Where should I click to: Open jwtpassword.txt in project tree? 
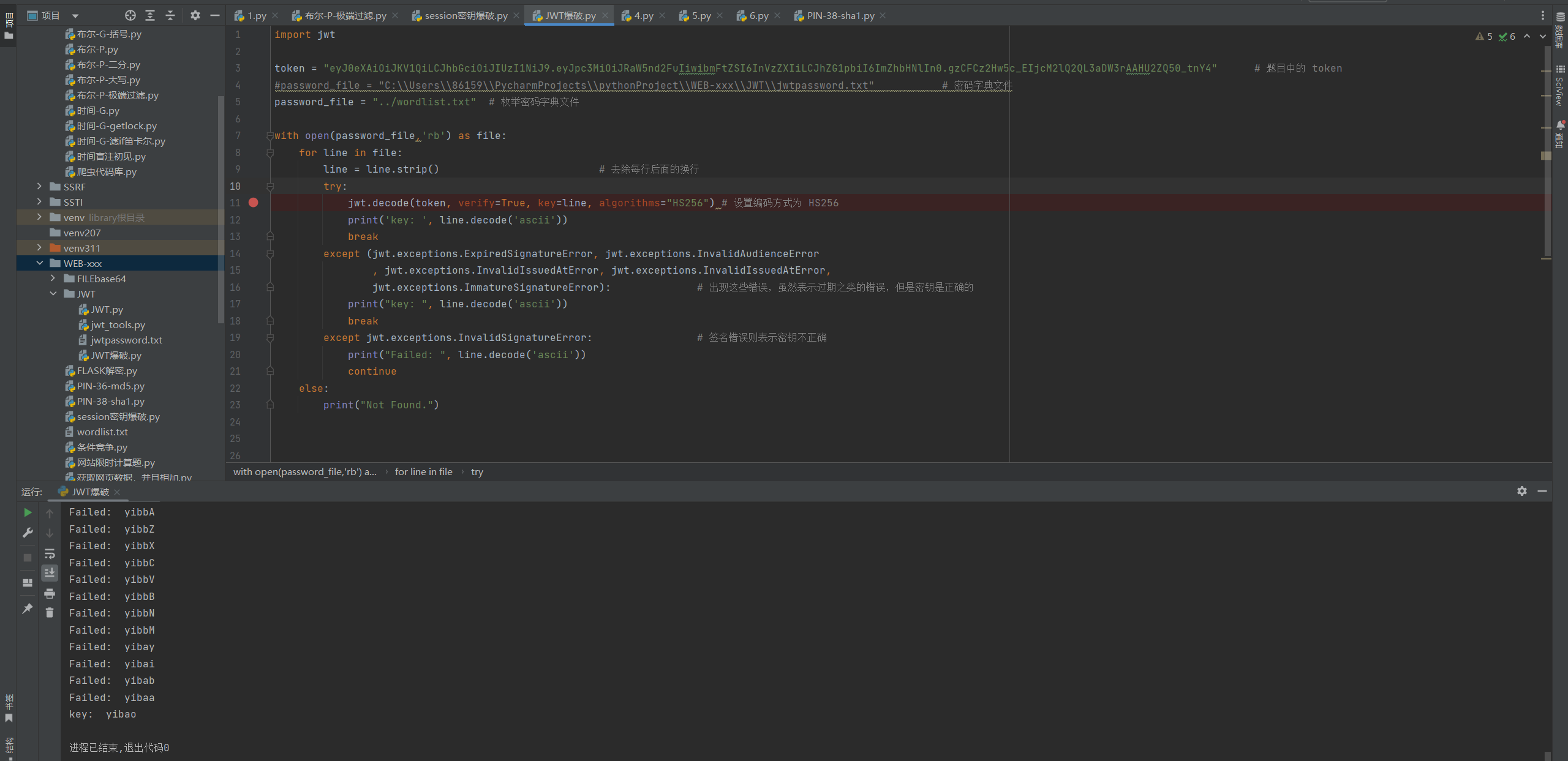126,340
